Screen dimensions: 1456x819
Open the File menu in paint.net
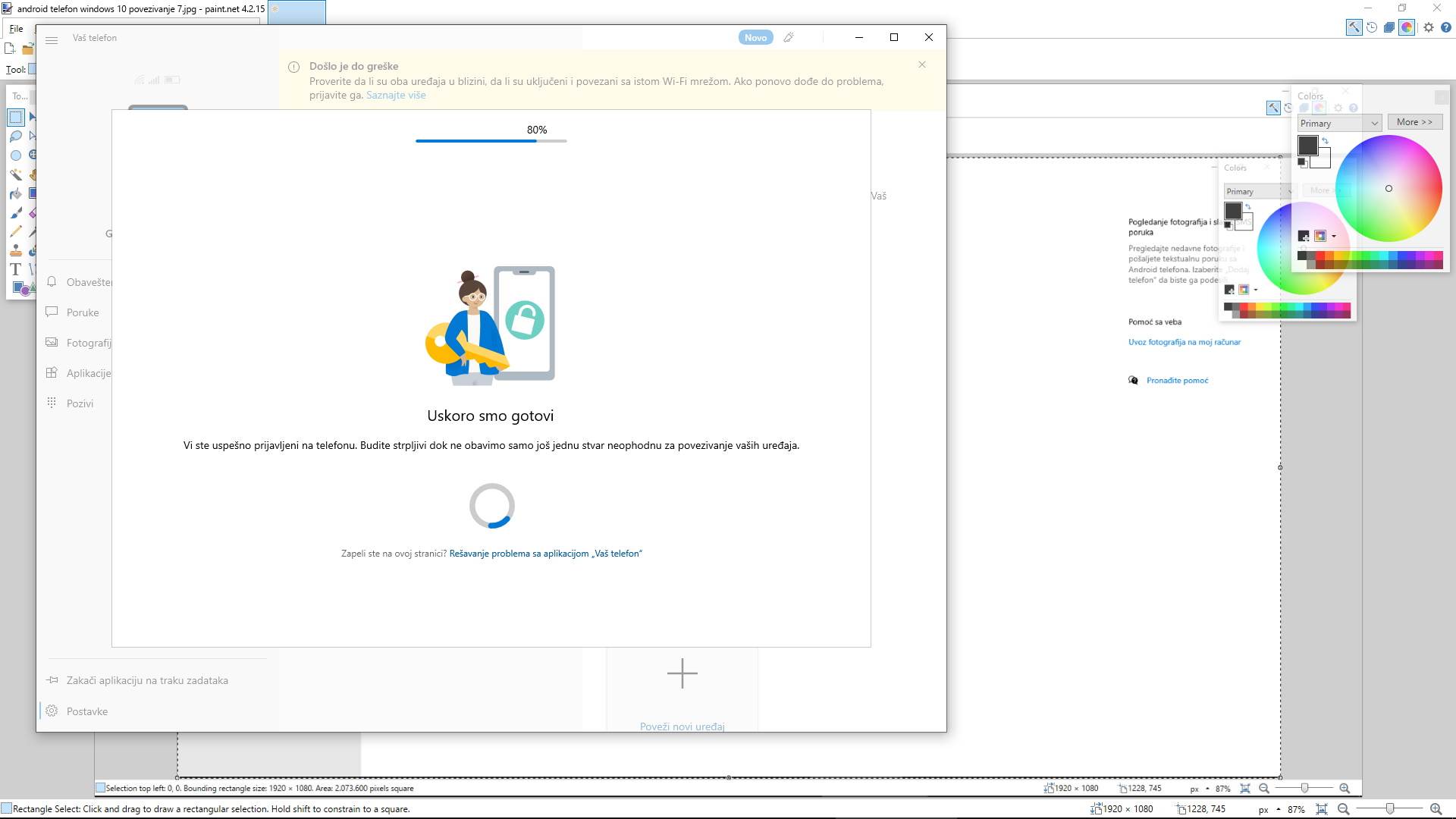[x=15, y=28]
